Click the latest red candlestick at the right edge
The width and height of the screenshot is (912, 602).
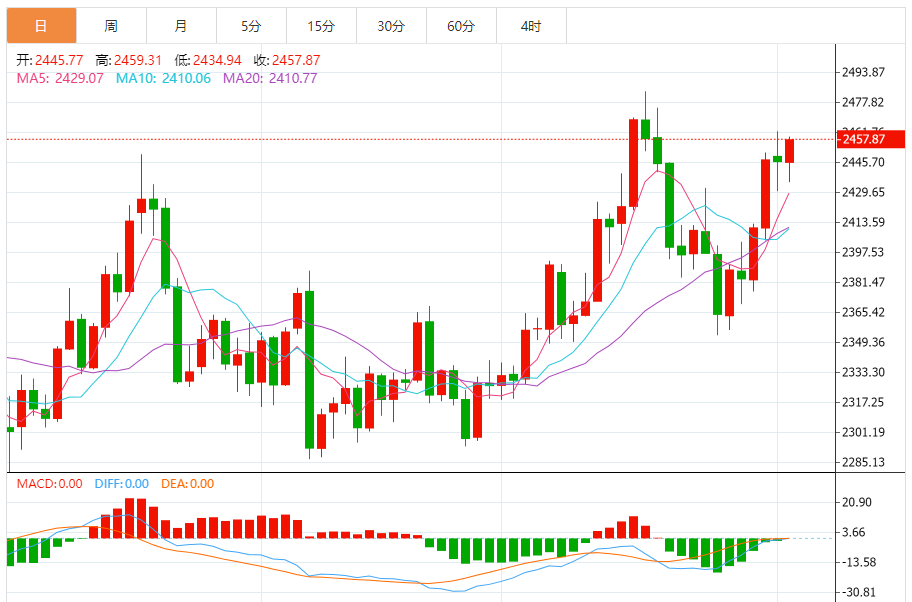tap(789, 151)
